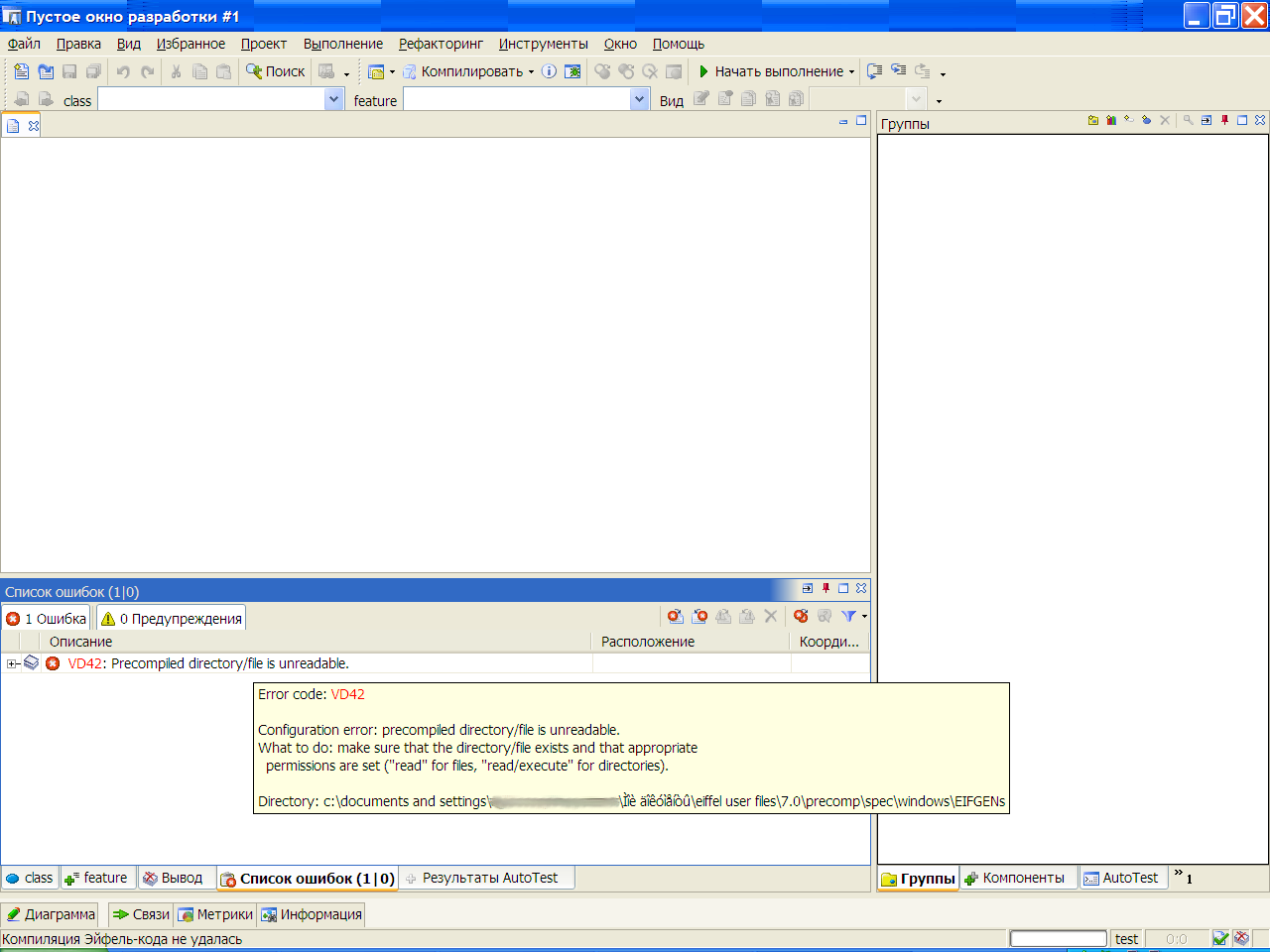Image resolution: width=1270 pixels, height=952 pixels.
Task: Open a new class with the first toolbar icon
Action: click(21, 71)
